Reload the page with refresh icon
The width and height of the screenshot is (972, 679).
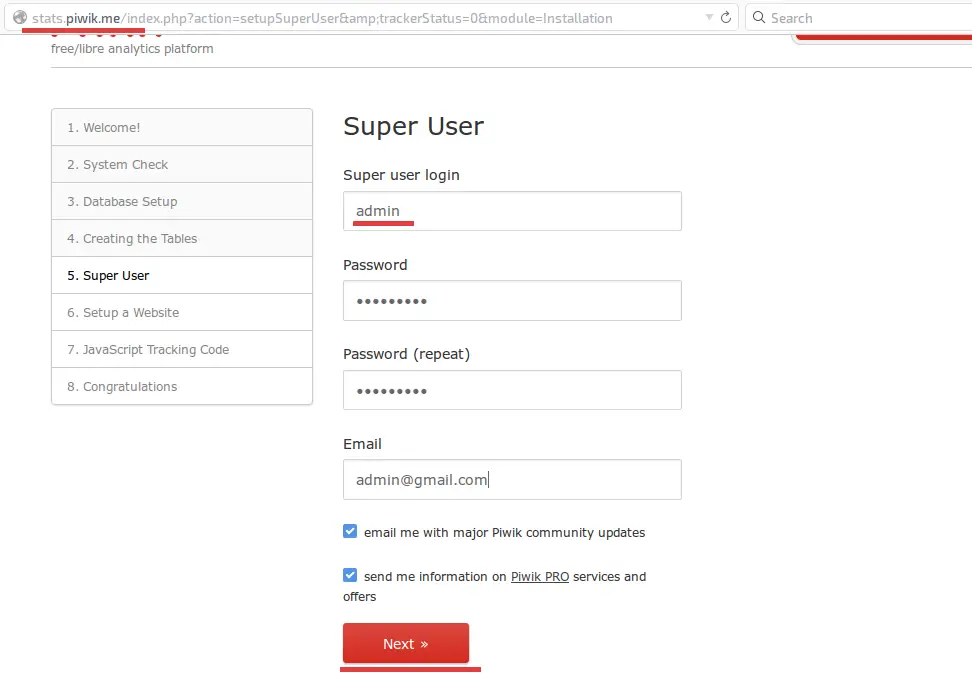(726, 17)
